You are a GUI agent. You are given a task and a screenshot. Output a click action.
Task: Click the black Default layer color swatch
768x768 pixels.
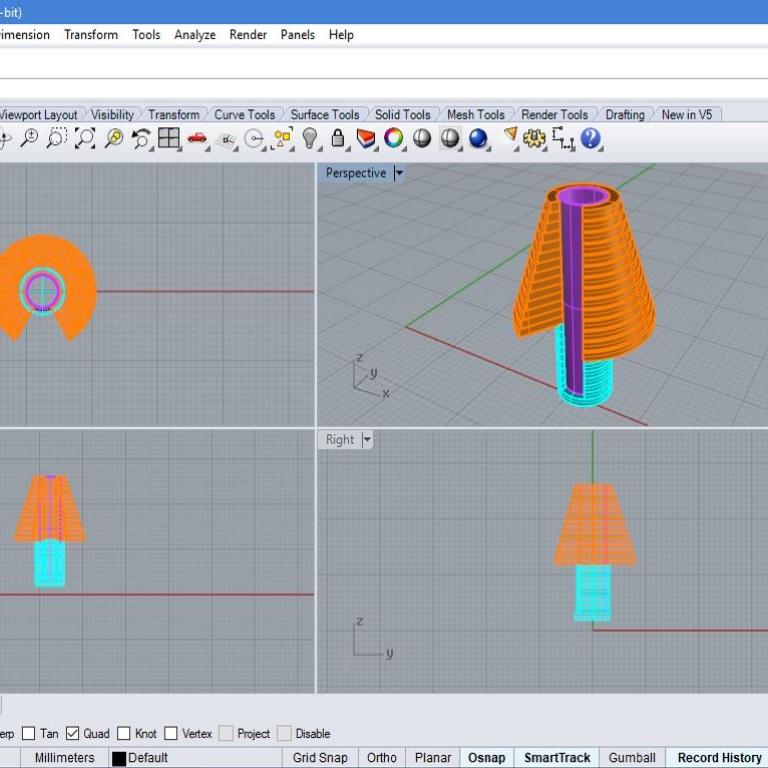119,758
